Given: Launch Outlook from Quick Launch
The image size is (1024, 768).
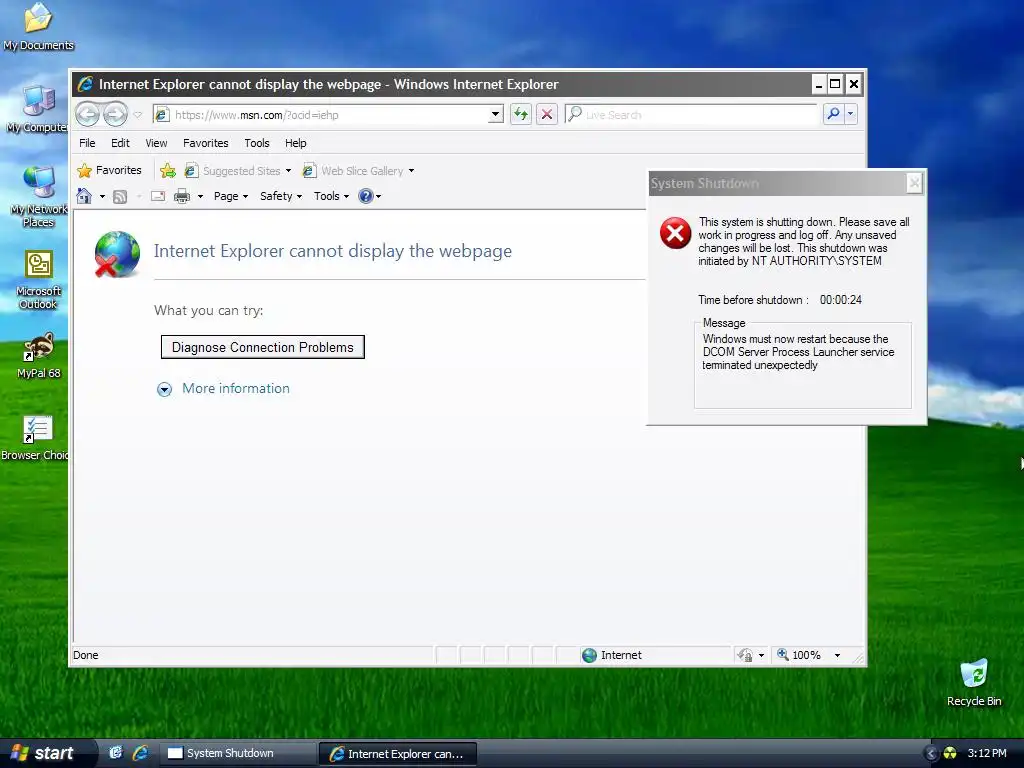Looking at the screenshot, I should (115, 753).
